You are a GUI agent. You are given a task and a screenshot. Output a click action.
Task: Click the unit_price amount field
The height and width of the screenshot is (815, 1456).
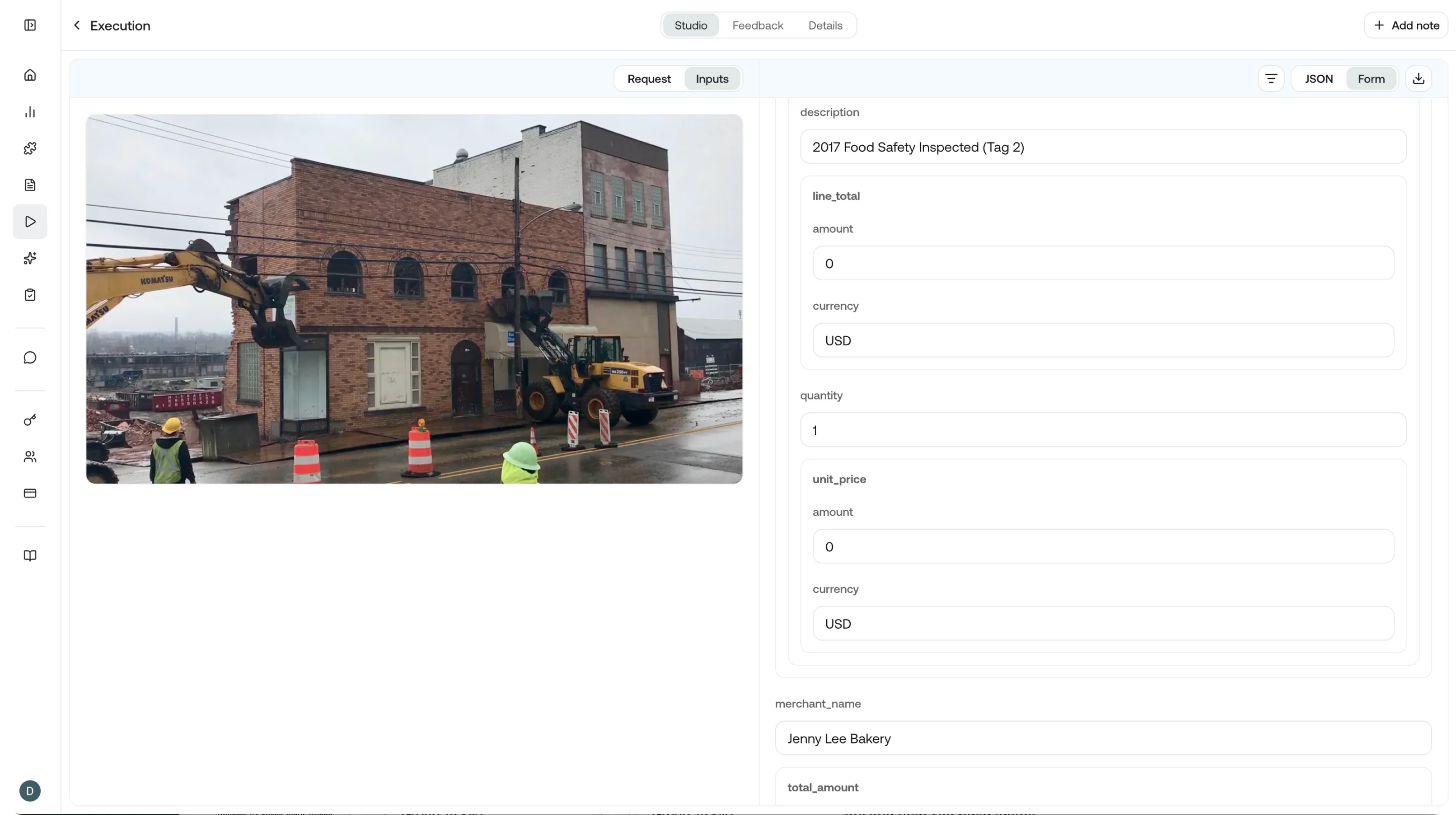coord(1103,547)
